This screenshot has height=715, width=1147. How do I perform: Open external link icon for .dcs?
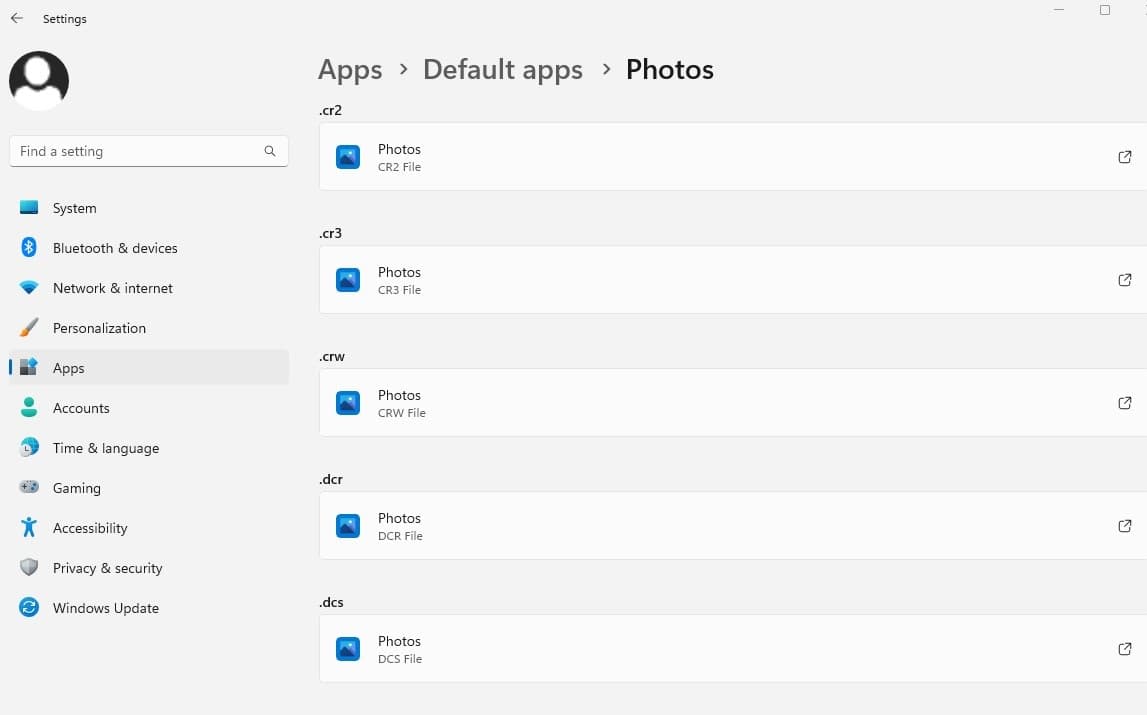[x=1124, y=649]
